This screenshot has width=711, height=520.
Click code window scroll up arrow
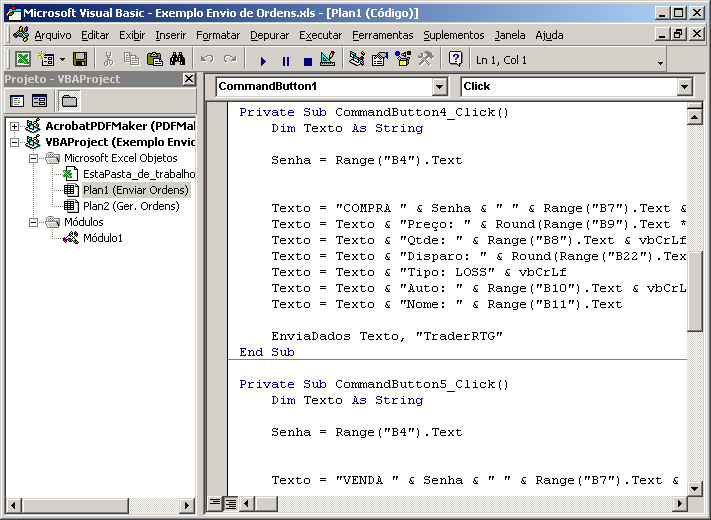click(694, 117)
